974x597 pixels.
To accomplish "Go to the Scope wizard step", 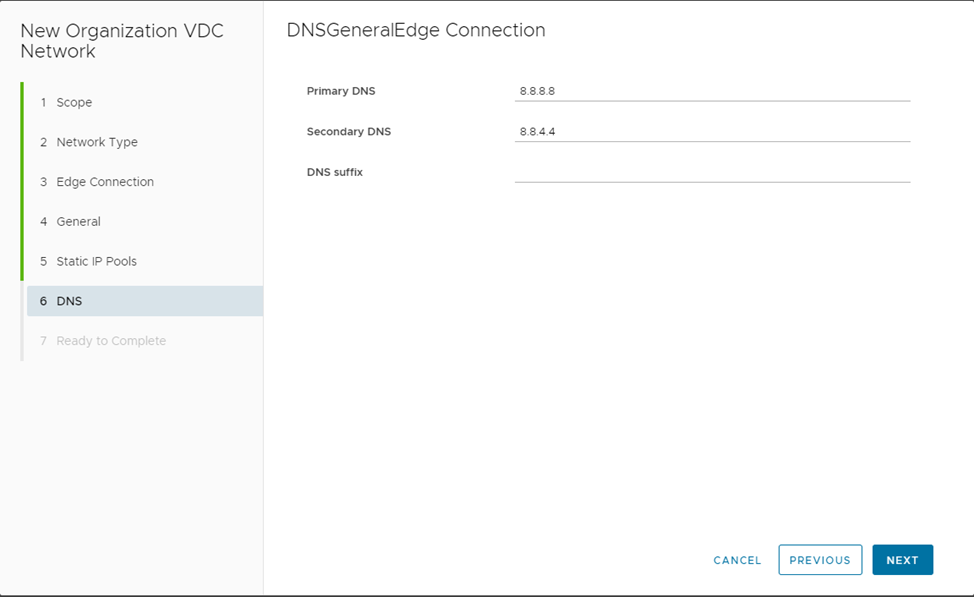I will 74,102.
